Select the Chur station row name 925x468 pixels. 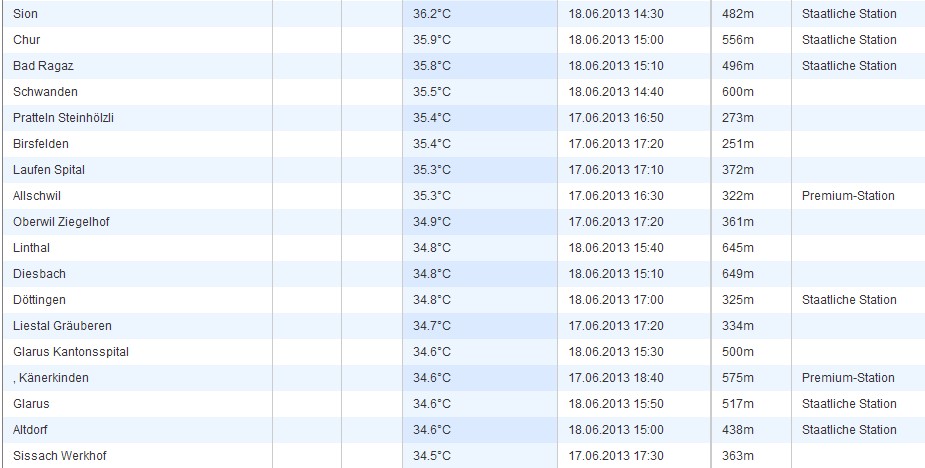[27, 40]
